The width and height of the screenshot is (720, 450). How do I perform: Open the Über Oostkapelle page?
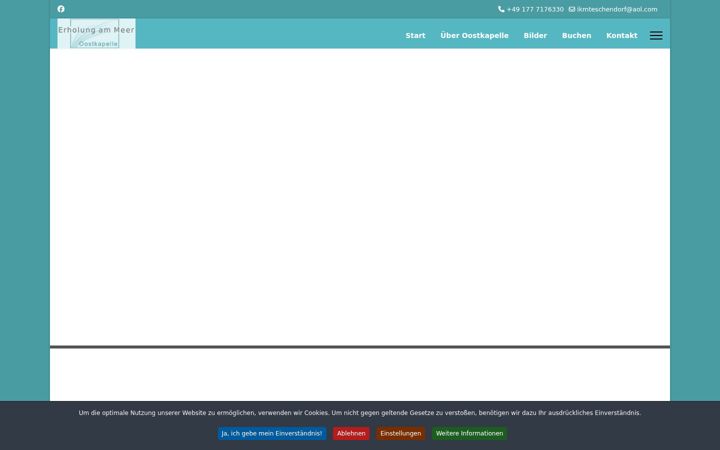point(474,35)
